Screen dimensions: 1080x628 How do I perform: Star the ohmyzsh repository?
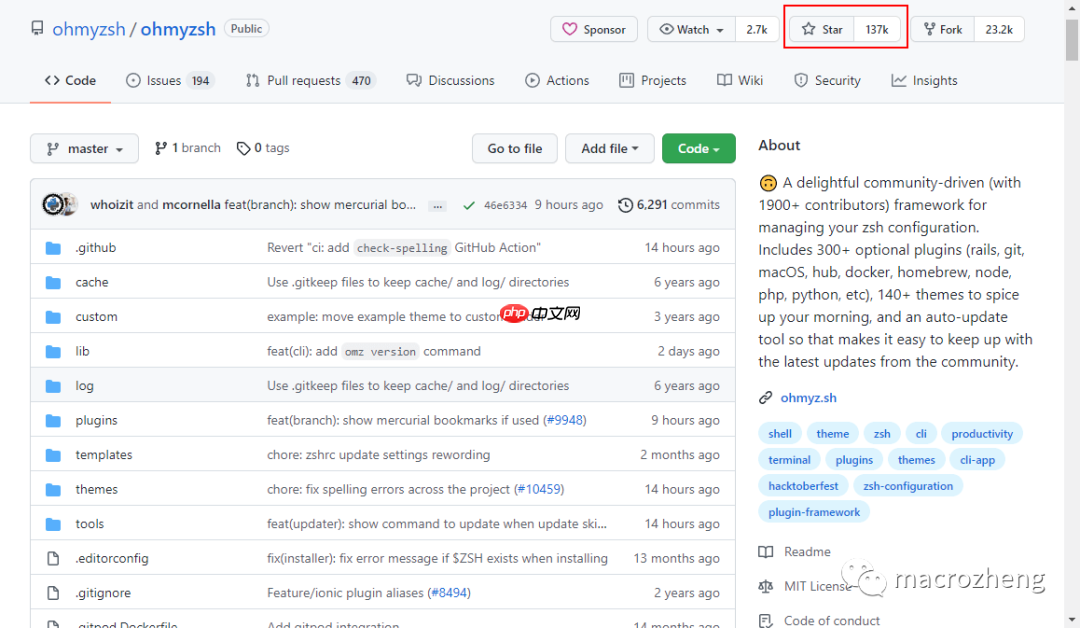tap(822, 30)
